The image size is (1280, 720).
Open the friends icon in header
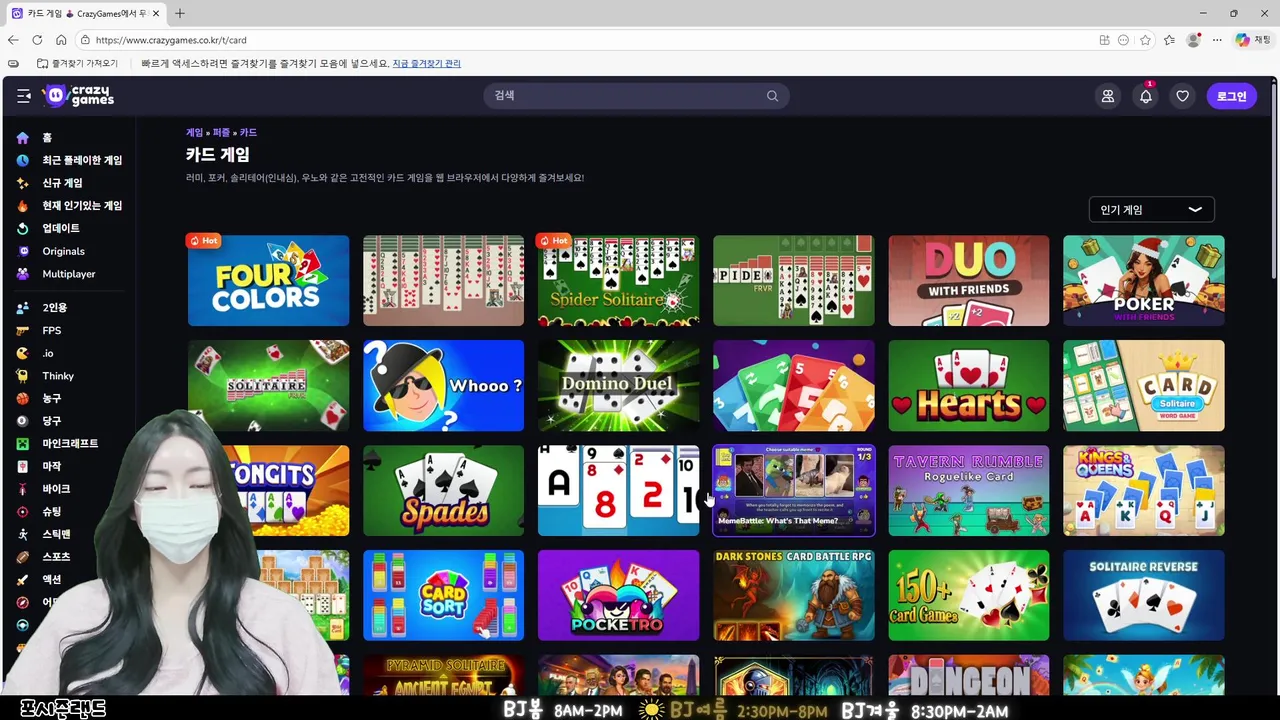(1108, 96)
